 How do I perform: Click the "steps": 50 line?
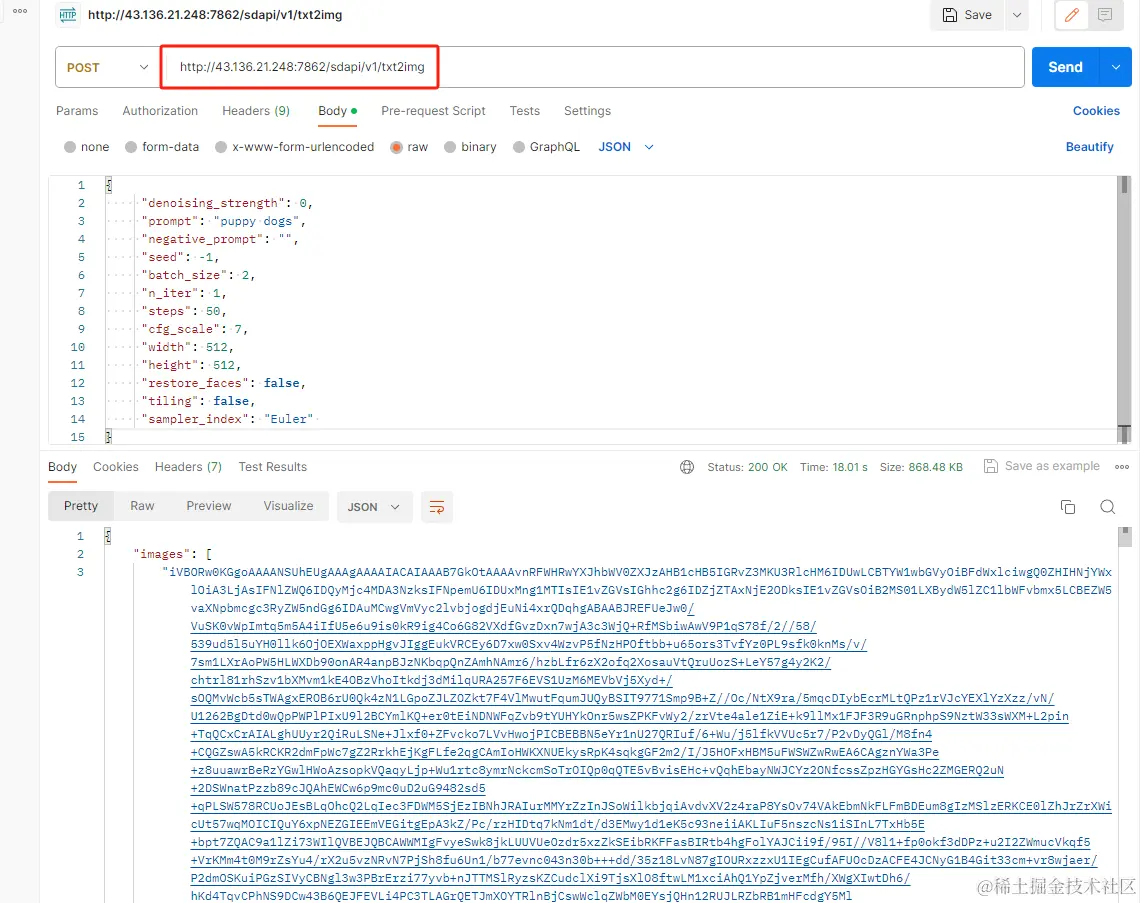[184, 311]
